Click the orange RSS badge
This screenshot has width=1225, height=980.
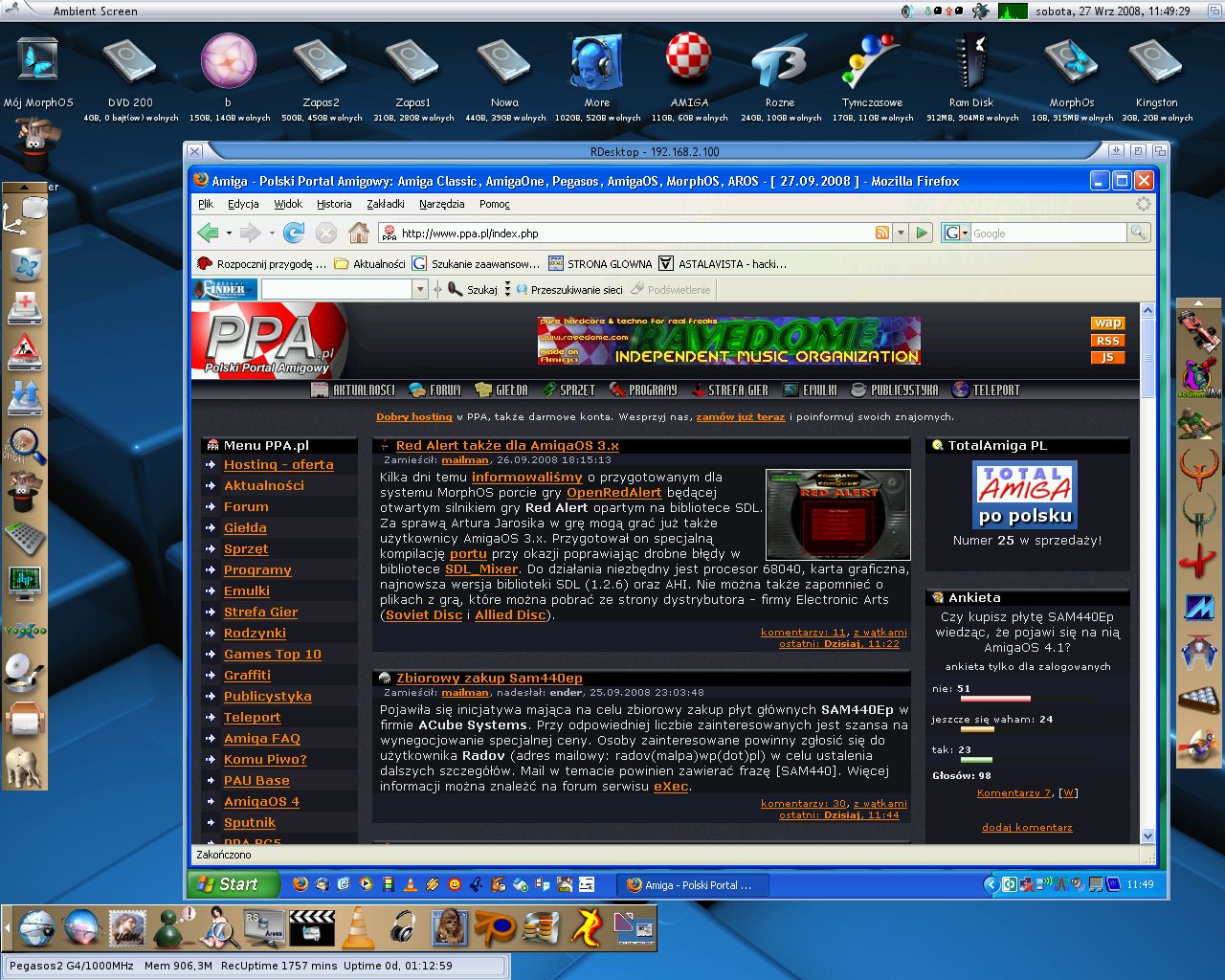click(1107, 341)
